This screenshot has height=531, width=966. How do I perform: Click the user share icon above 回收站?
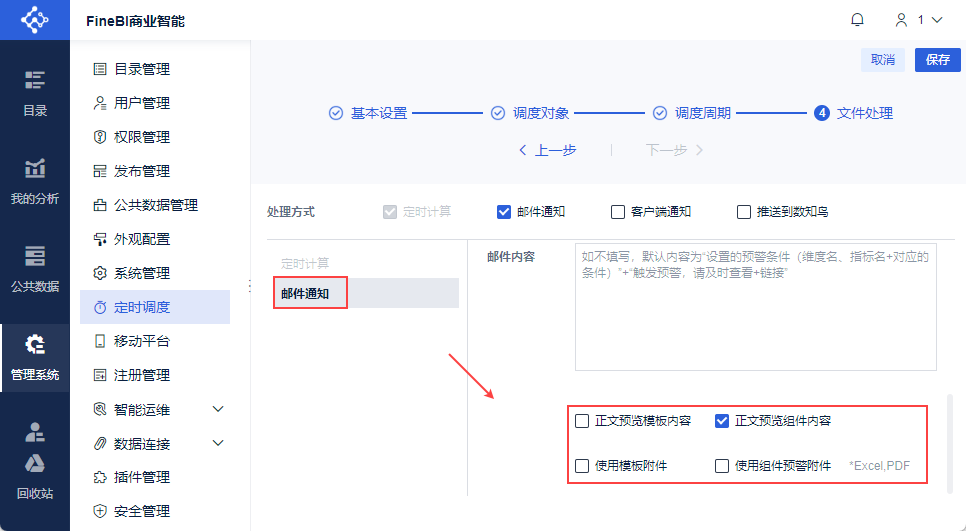(x=34, y=432)
